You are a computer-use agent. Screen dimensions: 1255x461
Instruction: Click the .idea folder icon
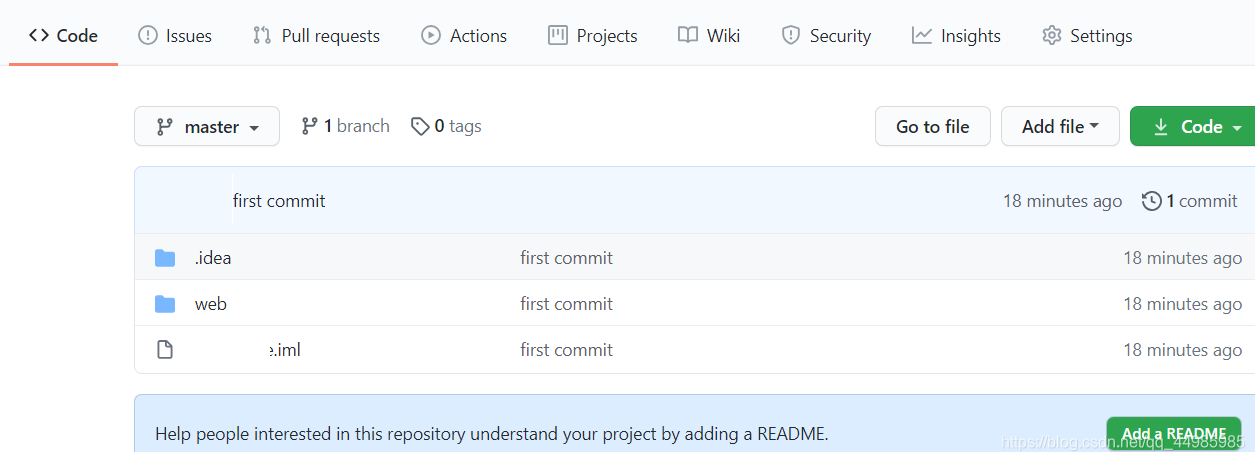(x=165, y=259)
